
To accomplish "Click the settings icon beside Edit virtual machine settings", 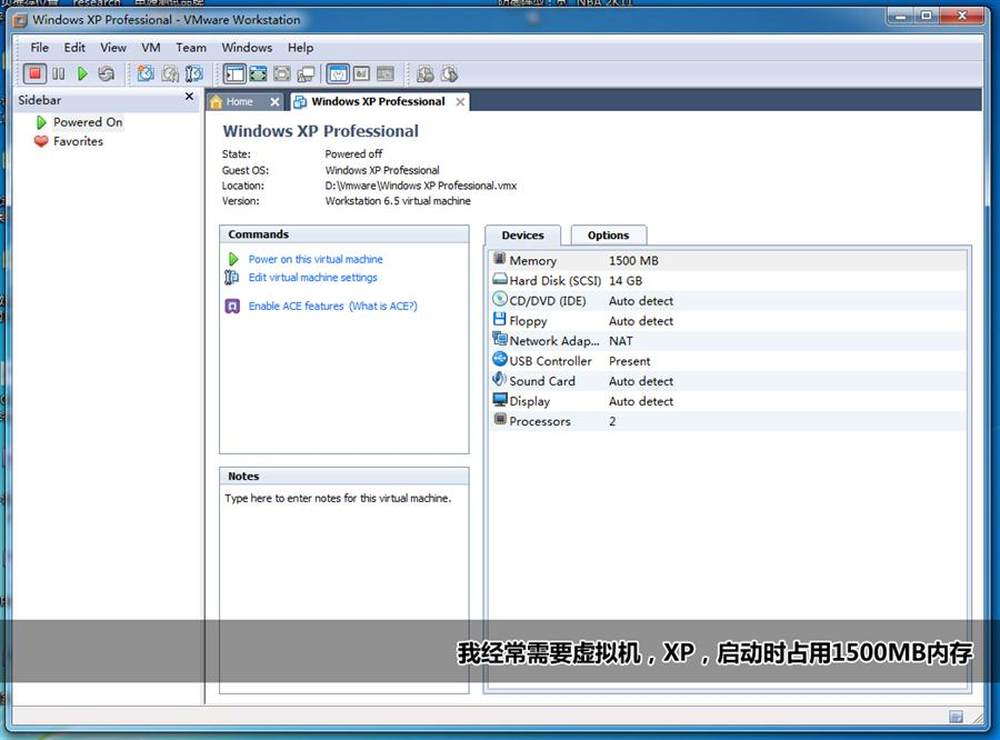I will [x=232, y=278].
